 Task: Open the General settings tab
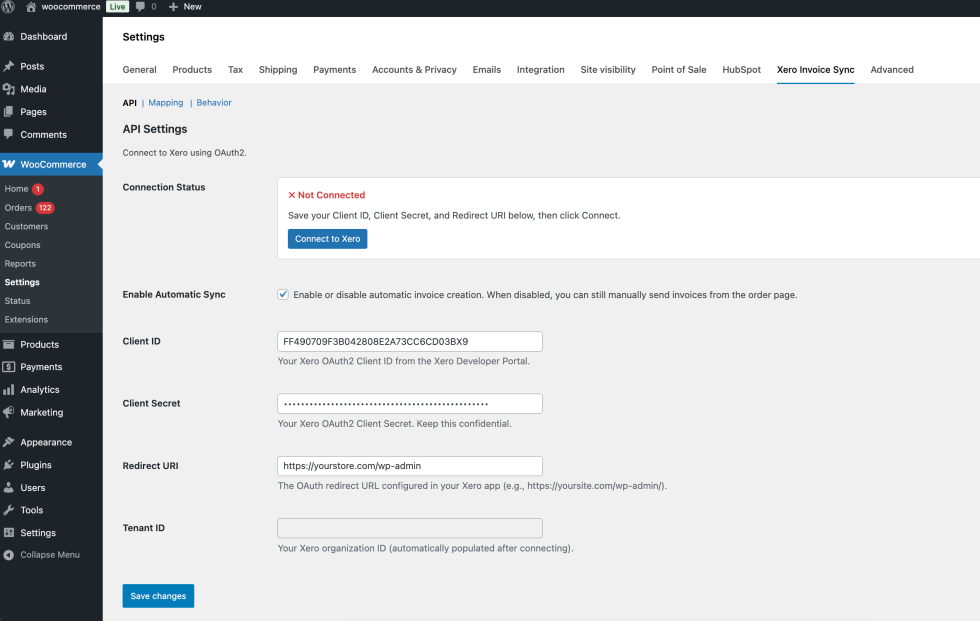point(139,70)
